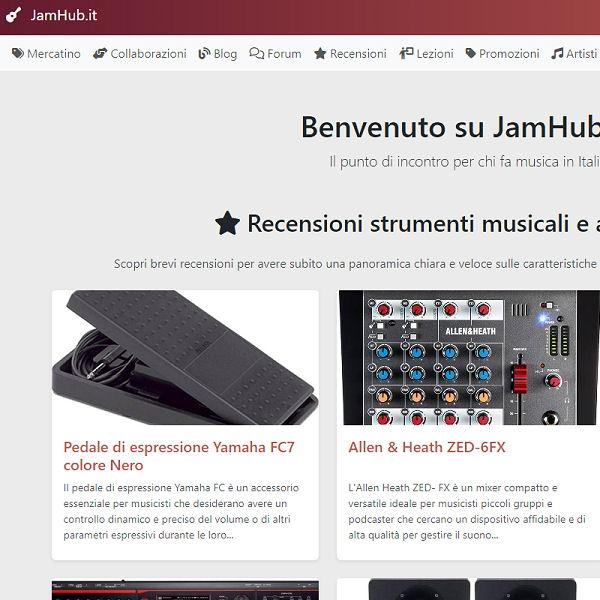Click the Mercatino tag icon
This screenshot has height=600, width=600.
point(18,53)
